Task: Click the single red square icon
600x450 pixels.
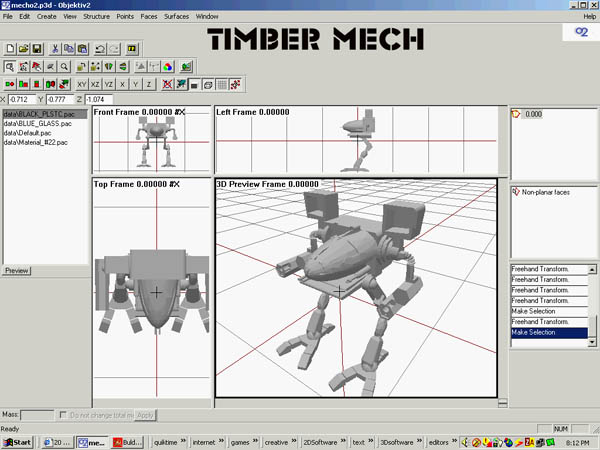Action: (x=37, y=84)
